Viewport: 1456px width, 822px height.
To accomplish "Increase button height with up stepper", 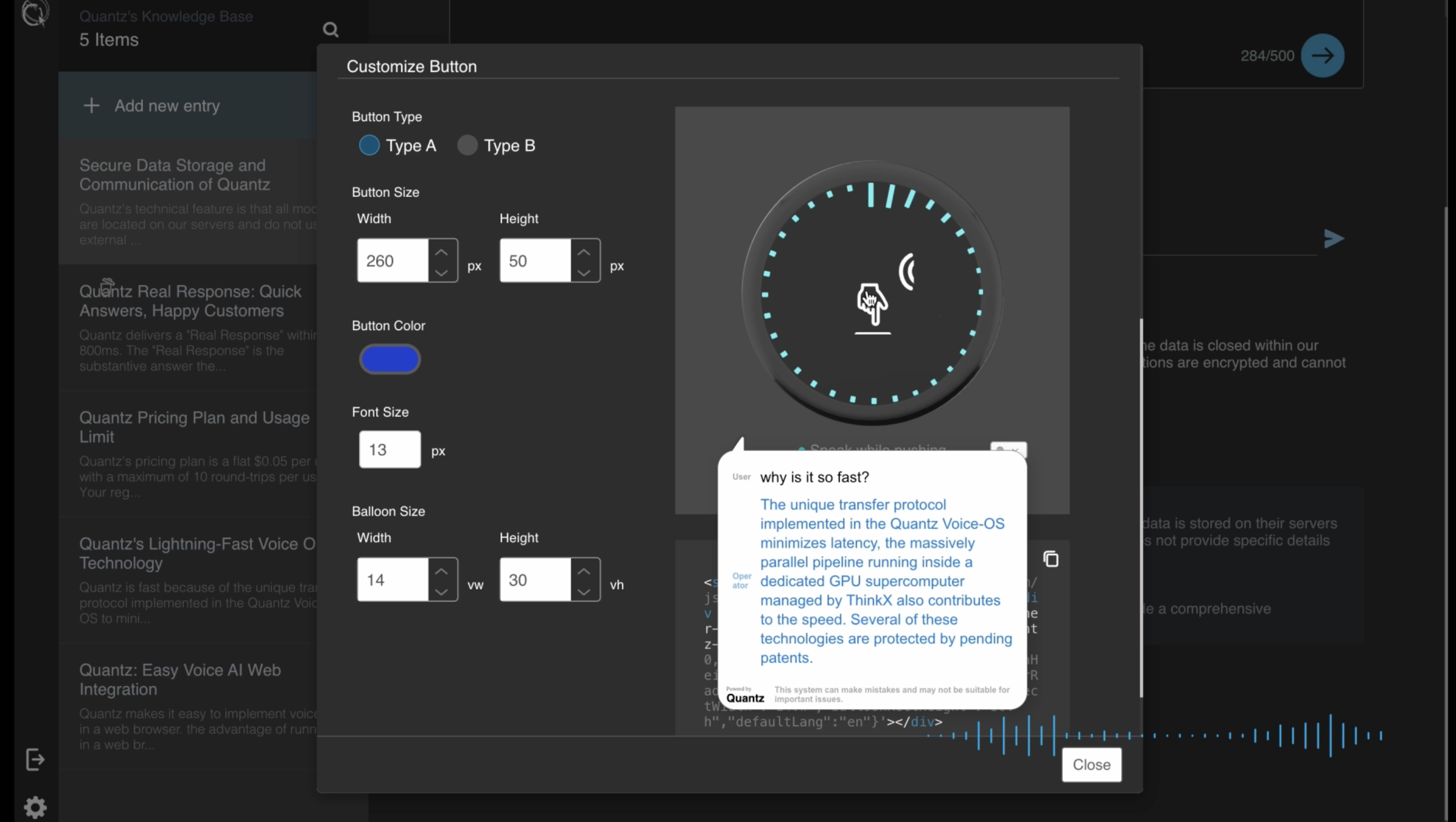I will pyautogui.click(x=584, y=252).
